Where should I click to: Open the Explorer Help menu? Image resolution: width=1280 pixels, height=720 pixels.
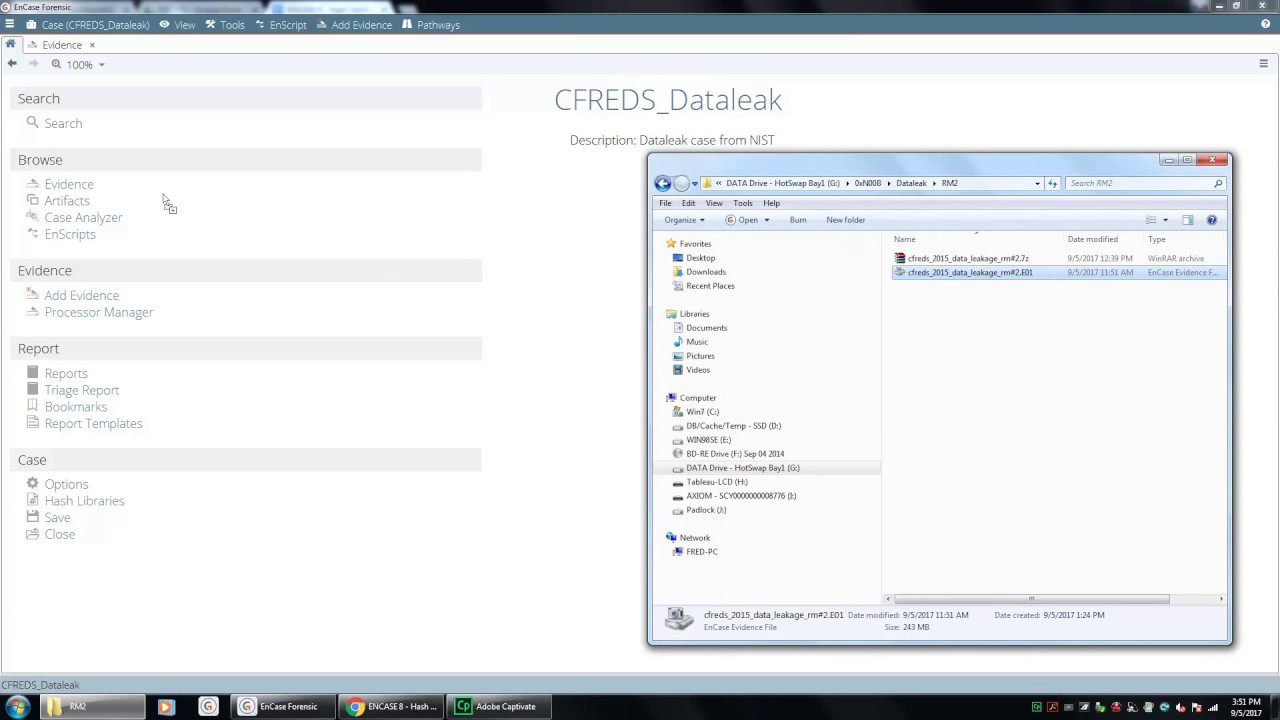tap(771, 203)
